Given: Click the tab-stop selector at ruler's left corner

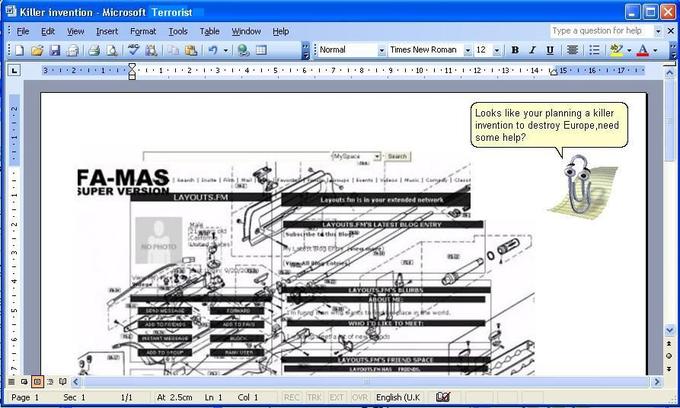Looking at the screenshot, I should click(14, 70).
